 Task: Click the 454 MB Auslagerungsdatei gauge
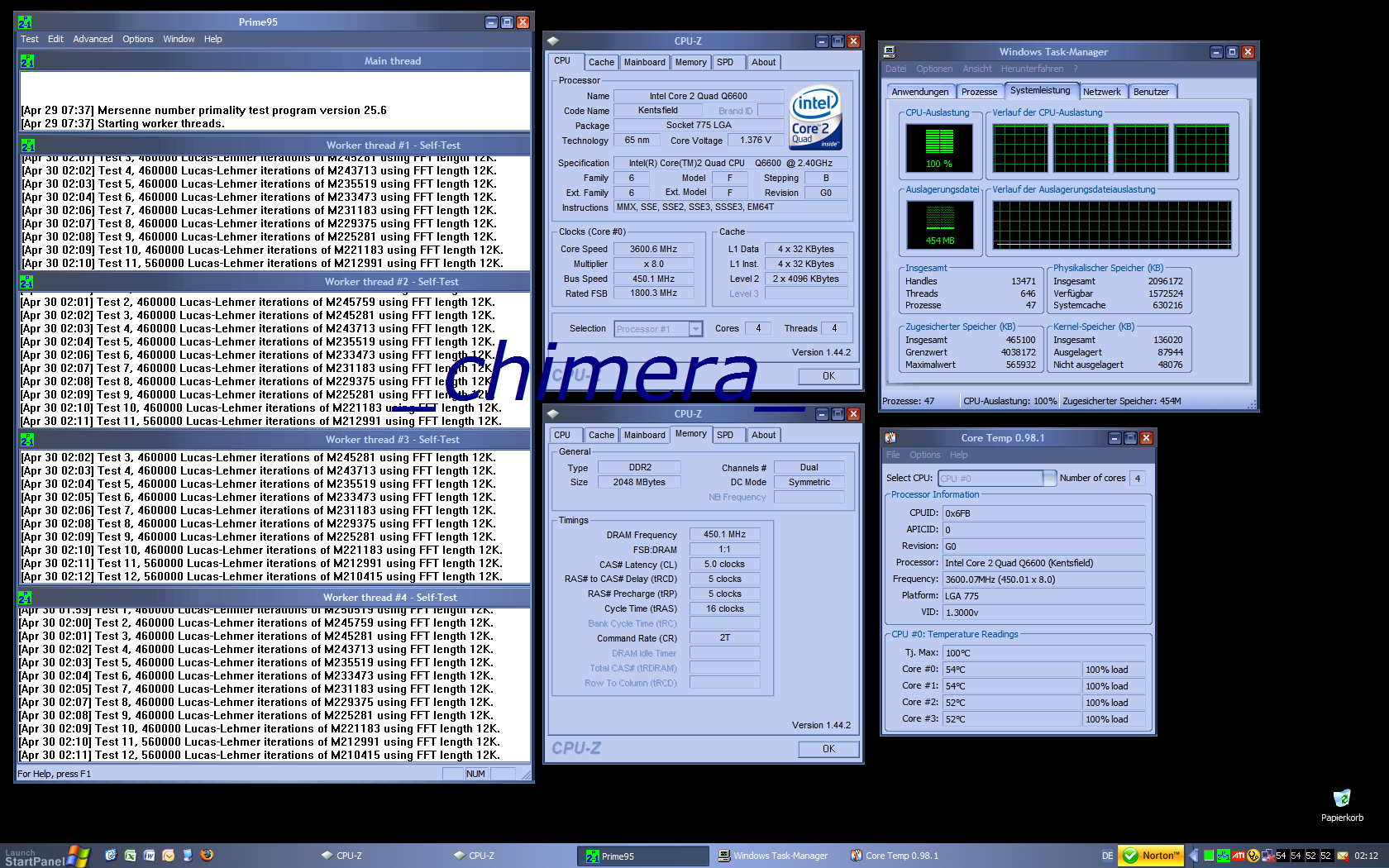(x=939, y=224)
